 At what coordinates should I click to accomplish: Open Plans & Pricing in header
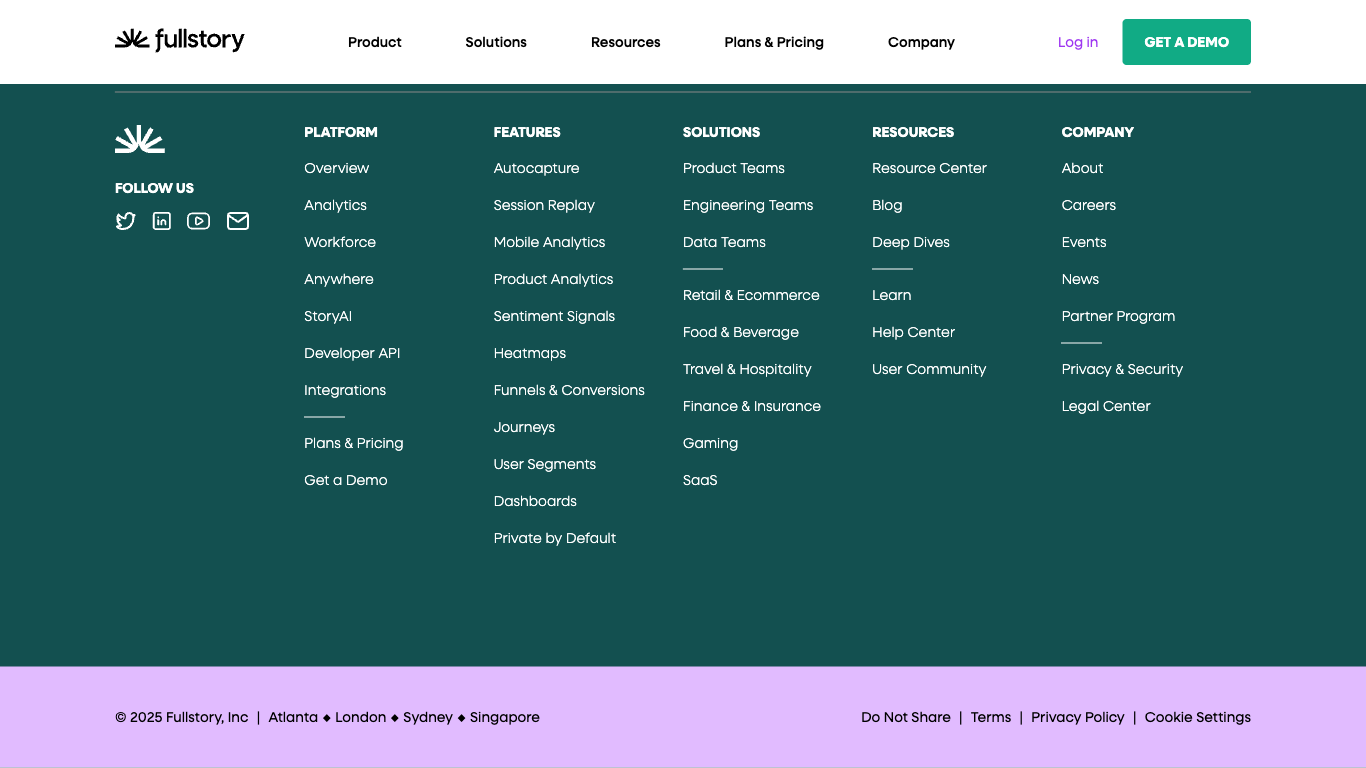(774, 42)
